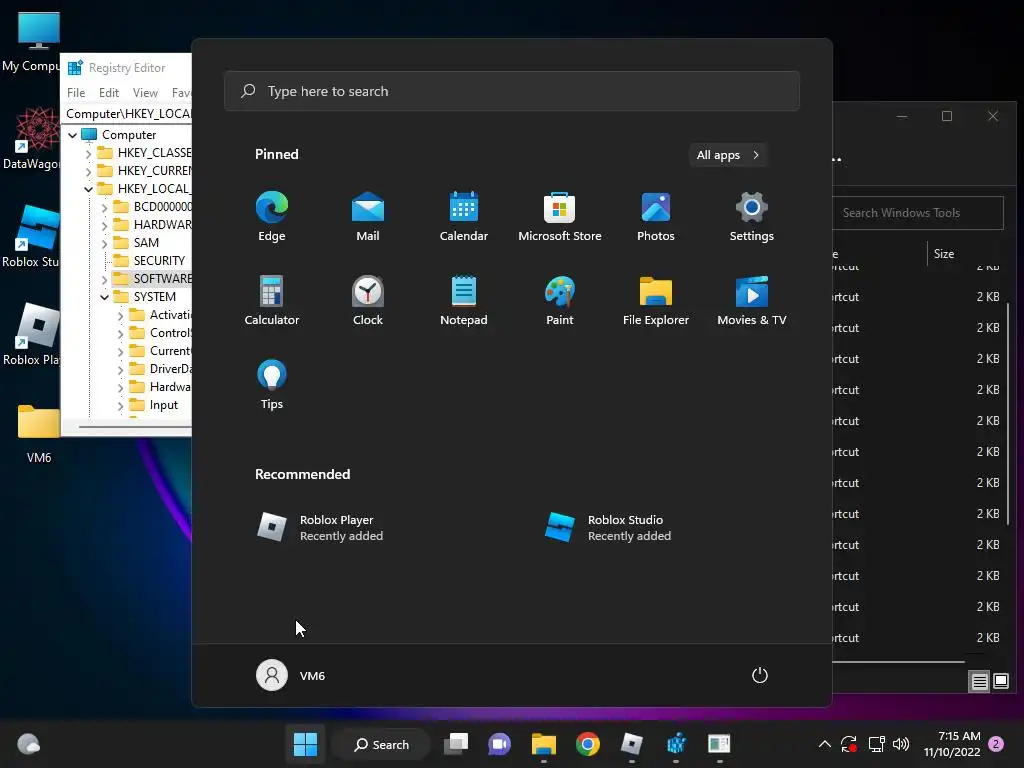Screen dimensions: 1024x768
Task: Open Windows Tools taskbar window icon
Action: coord(719,744)
